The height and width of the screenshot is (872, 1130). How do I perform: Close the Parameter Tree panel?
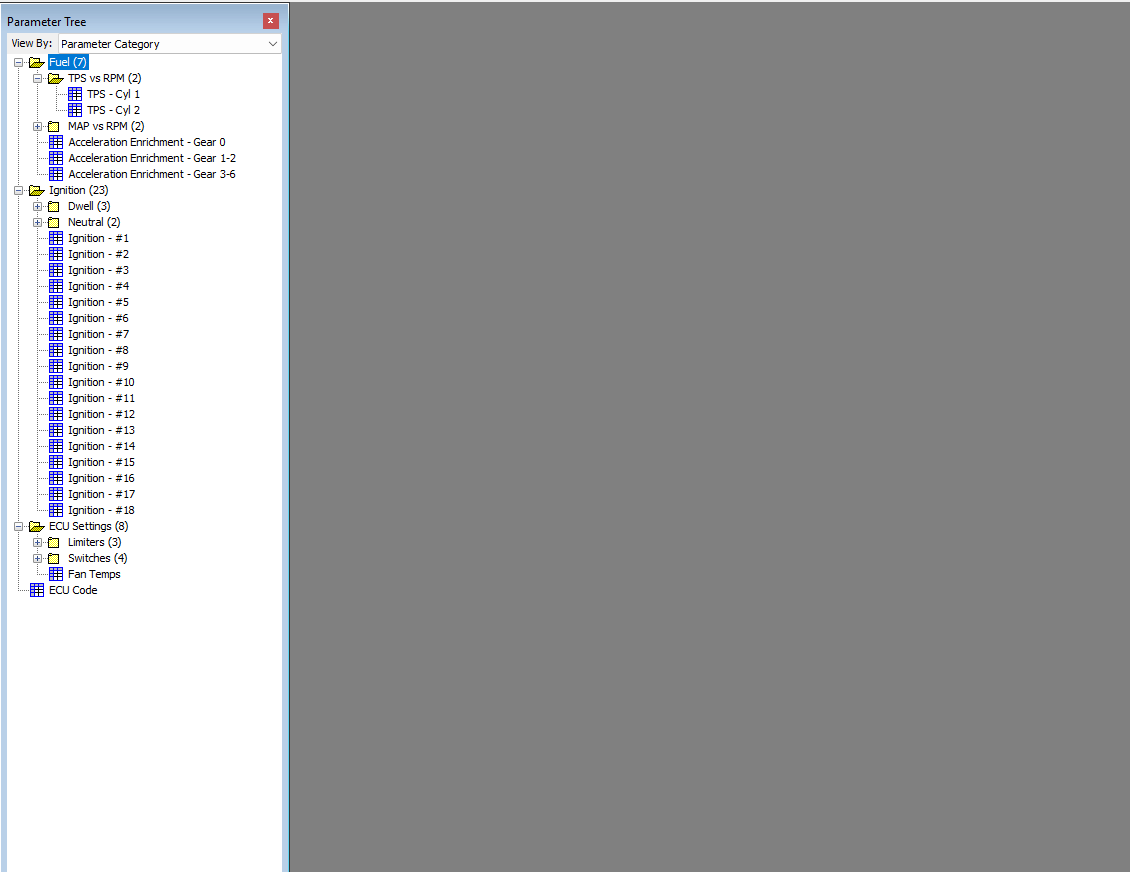tap(270, 21)
